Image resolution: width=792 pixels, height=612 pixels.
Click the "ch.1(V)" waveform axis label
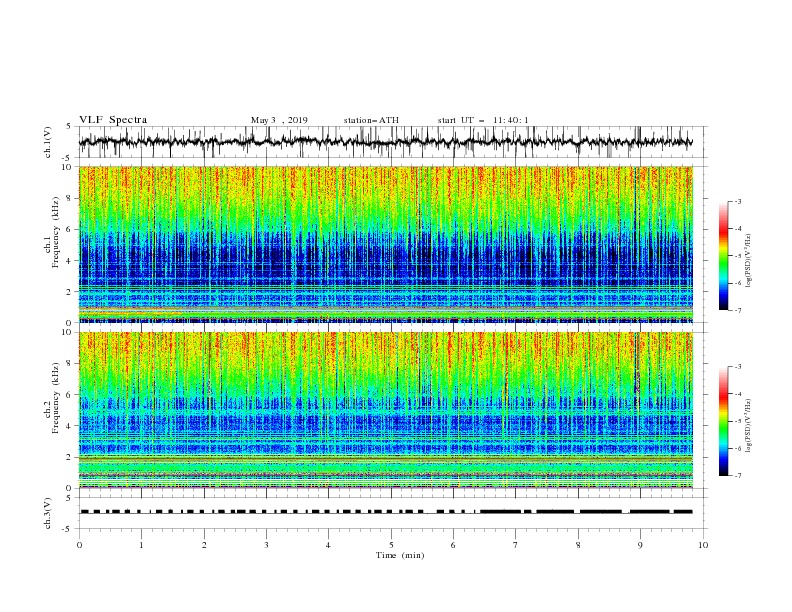point(48,142)
